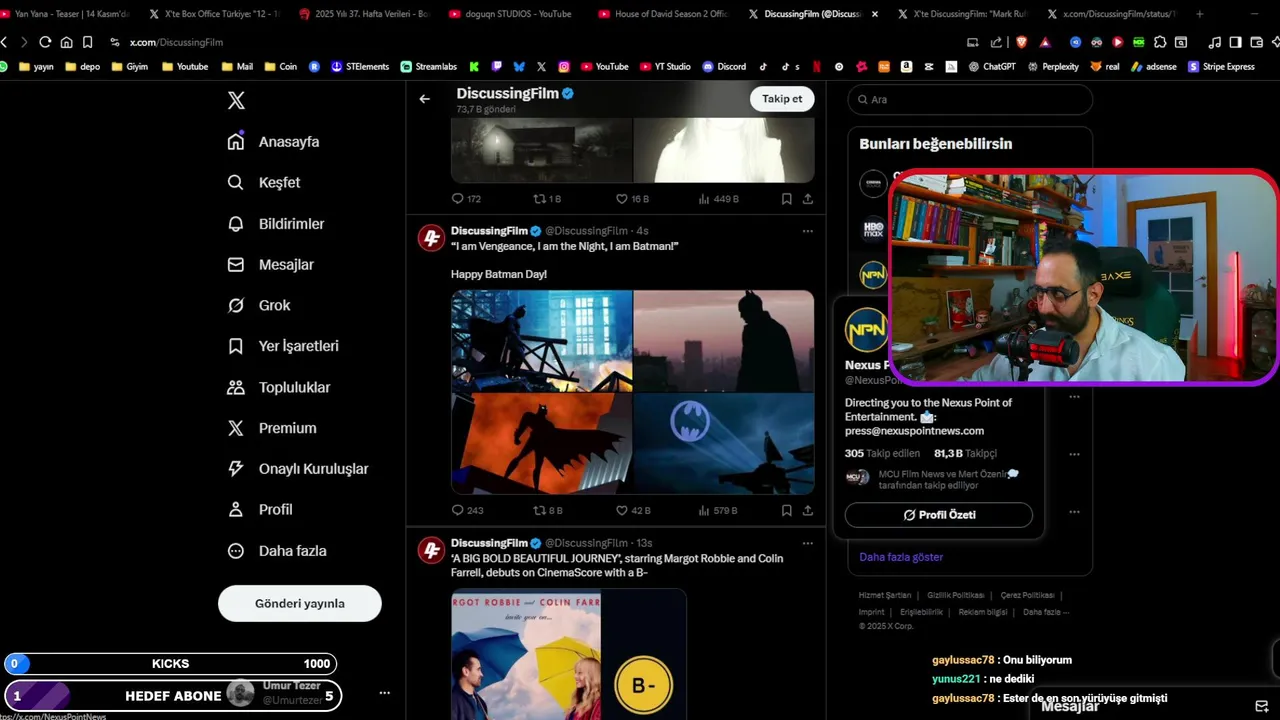Screen dimensions: 1280x720
Task: Open Çerez Politikası footer link
Action: point(1027,595)
